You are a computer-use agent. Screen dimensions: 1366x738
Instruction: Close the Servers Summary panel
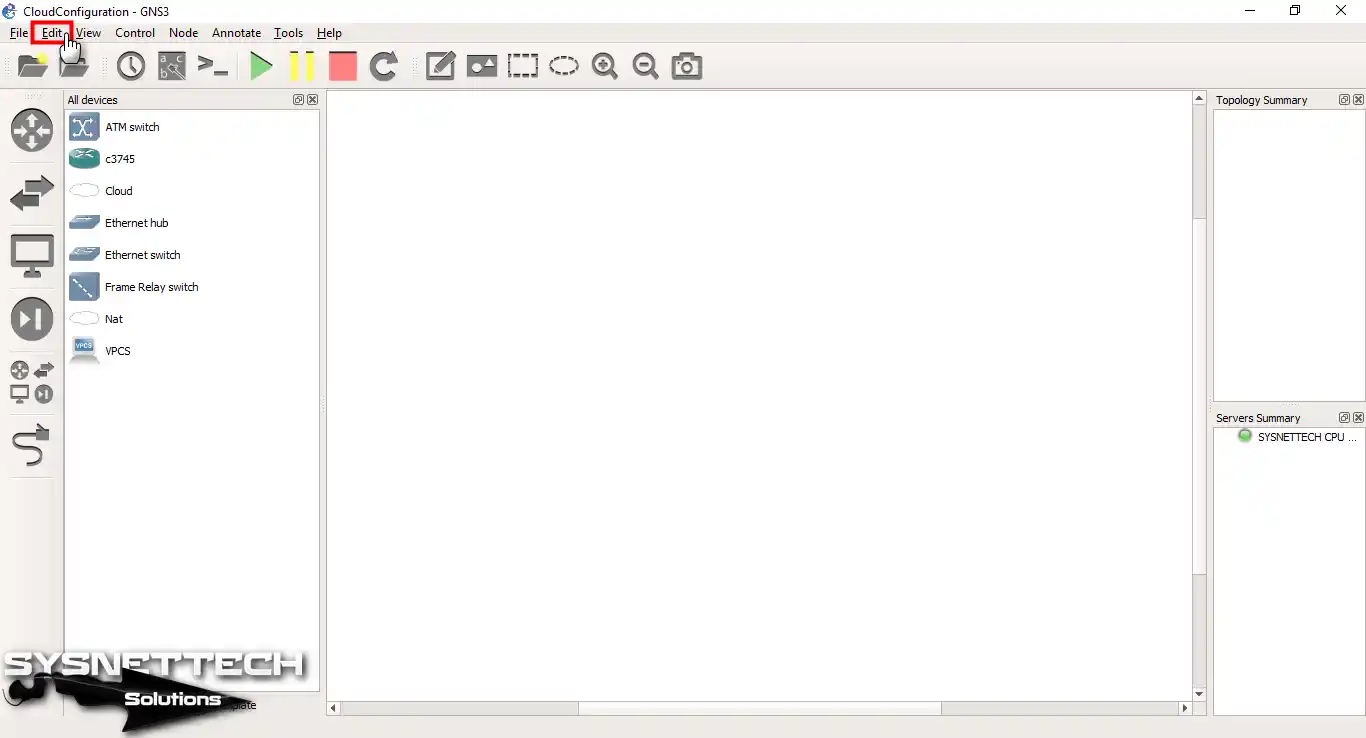tap(1359, 417)
